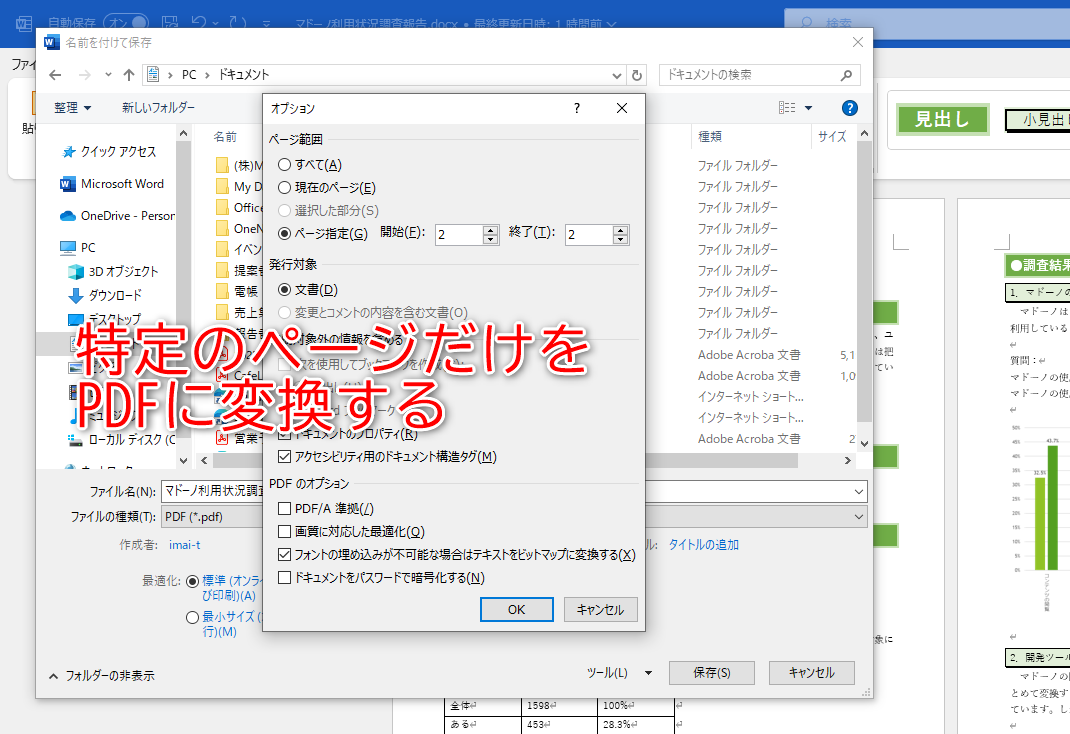Open the ツール(L) dropdown menu
Image resolution: width=1070 pixels, height=734 pixels.
[618, 672]
